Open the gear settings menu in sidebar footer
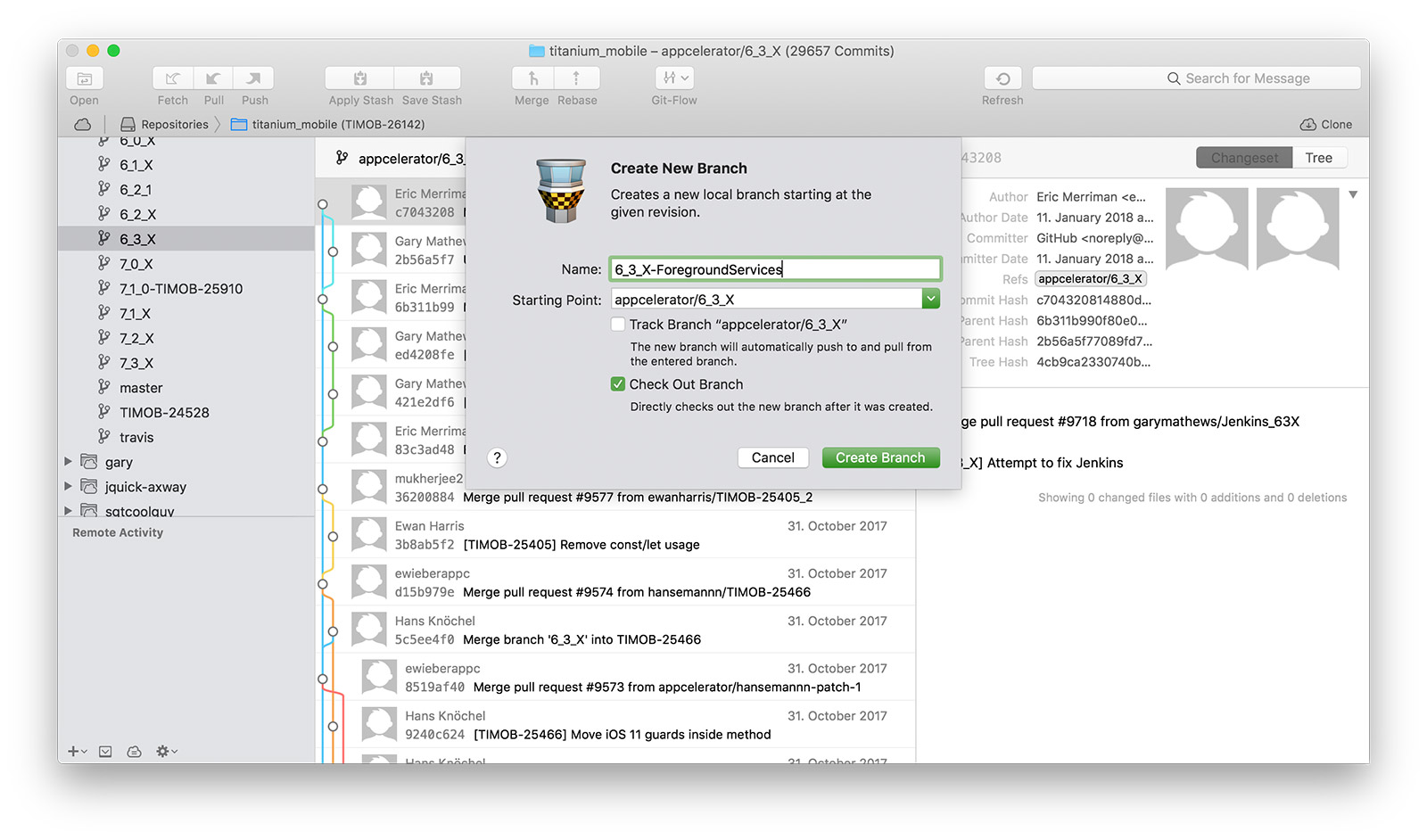The image size is (1427, 840). [x=167, y=752]
